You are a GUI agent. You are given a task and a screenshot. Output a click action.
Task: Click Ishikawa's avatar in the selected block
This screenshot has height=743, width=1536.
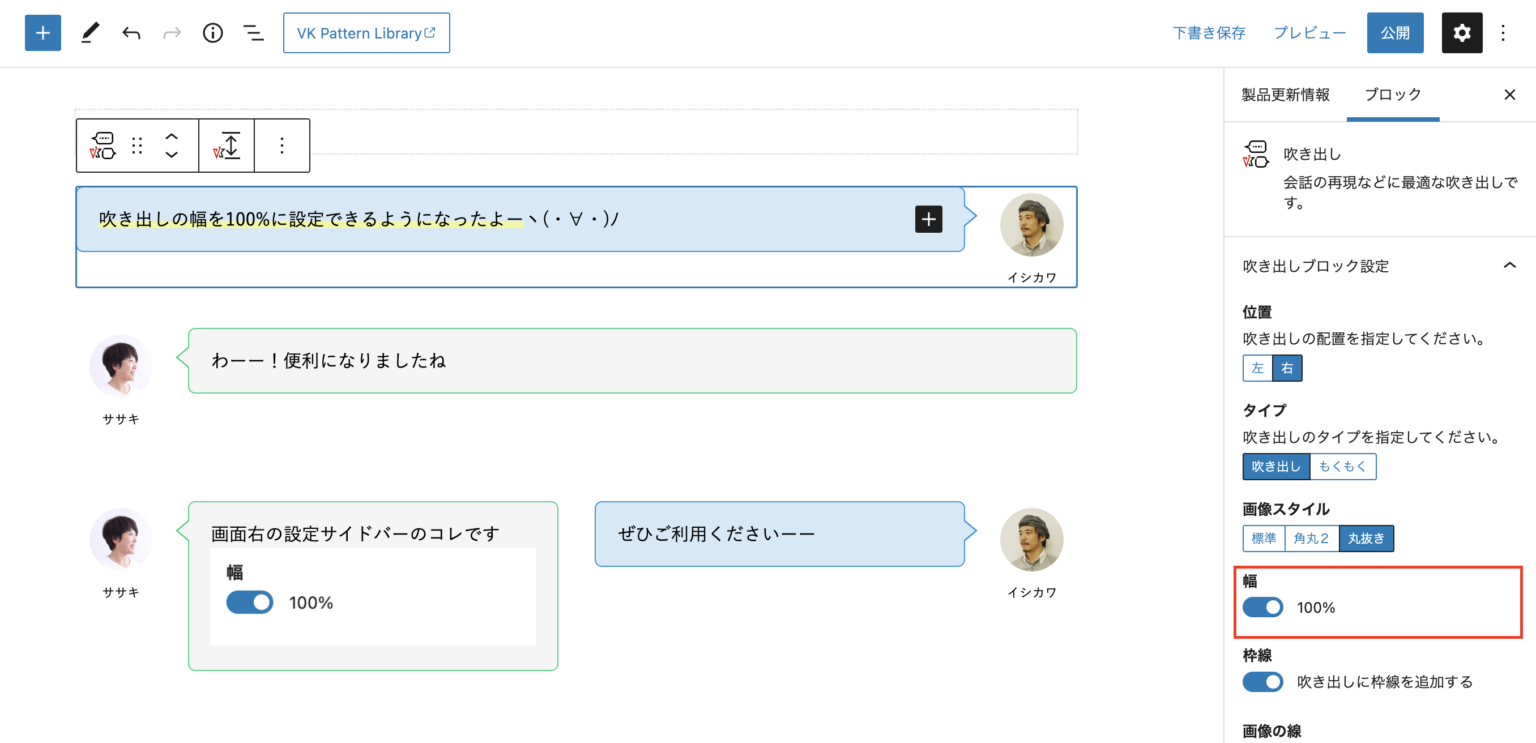pyautogui.click(x=1031, y=225)
